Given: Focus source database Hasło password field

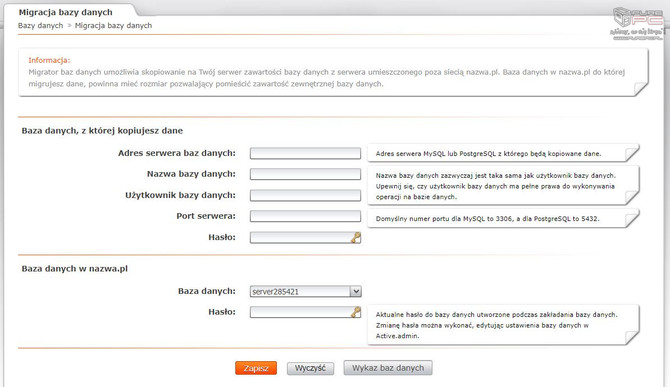Looking at the screenshot, I should [305, 237].
